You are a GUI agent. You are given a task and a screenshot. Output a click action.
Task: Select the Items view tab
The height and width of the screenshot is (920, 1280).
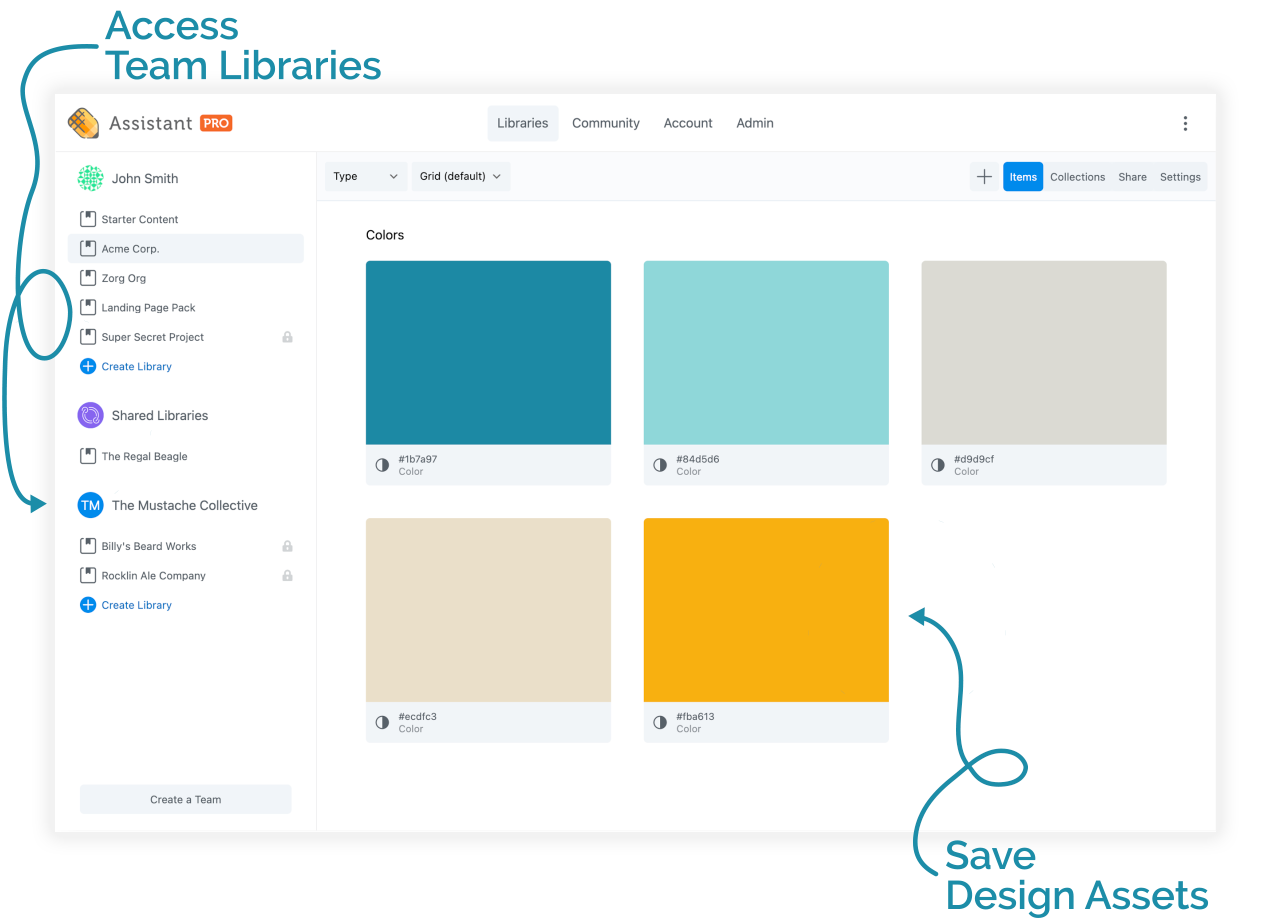point(1023,177)
